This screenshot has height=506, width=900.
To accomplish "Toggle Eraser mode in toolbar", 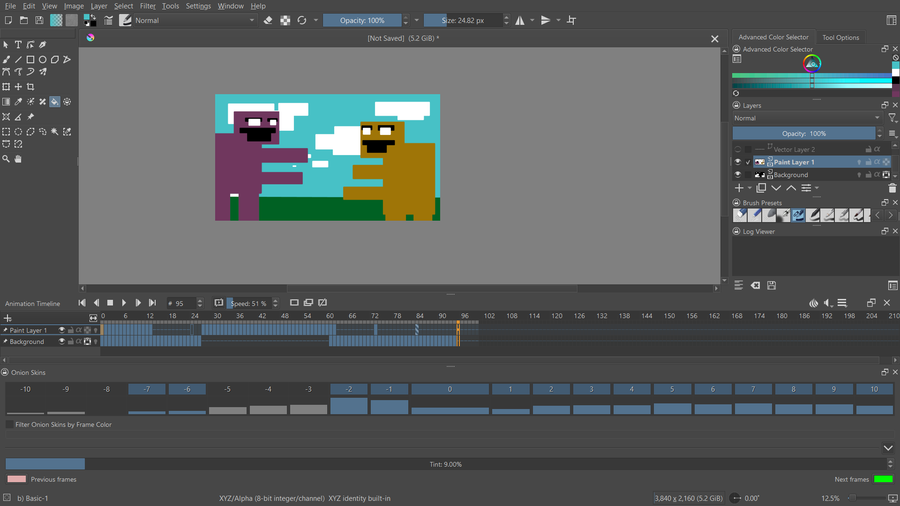I will click(268, 20).
